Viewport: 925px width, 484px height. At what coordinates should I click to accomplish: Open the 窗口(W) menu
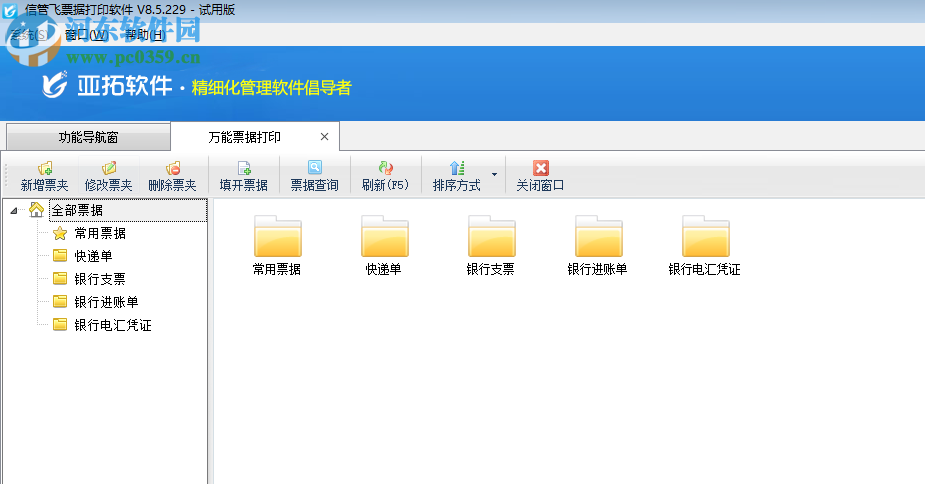pos(87,35)
